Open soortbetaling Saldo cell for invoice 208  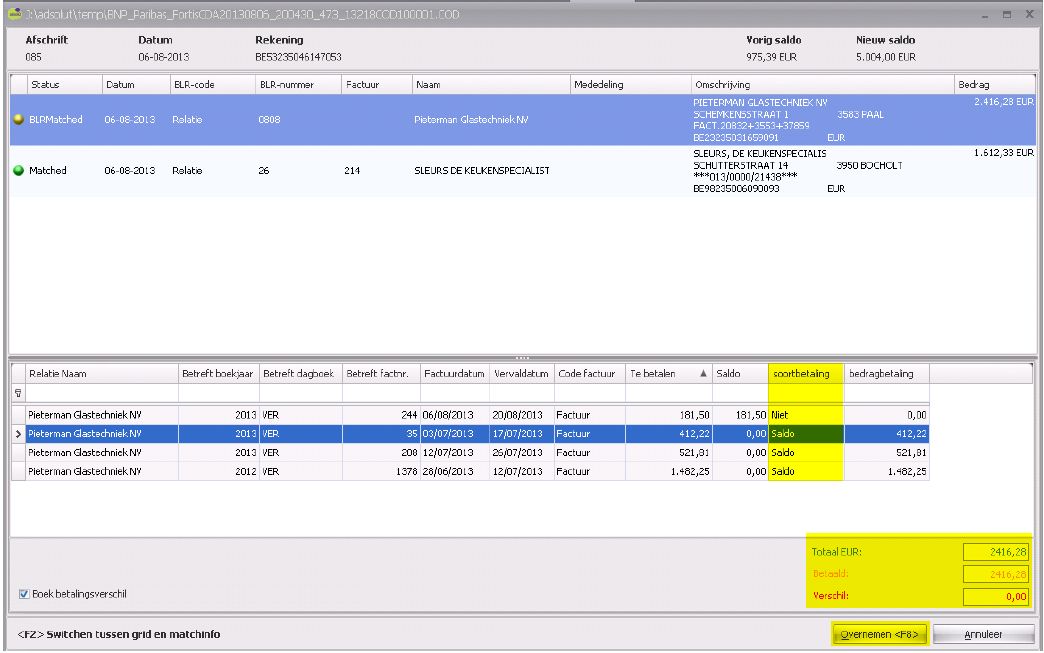805,452
